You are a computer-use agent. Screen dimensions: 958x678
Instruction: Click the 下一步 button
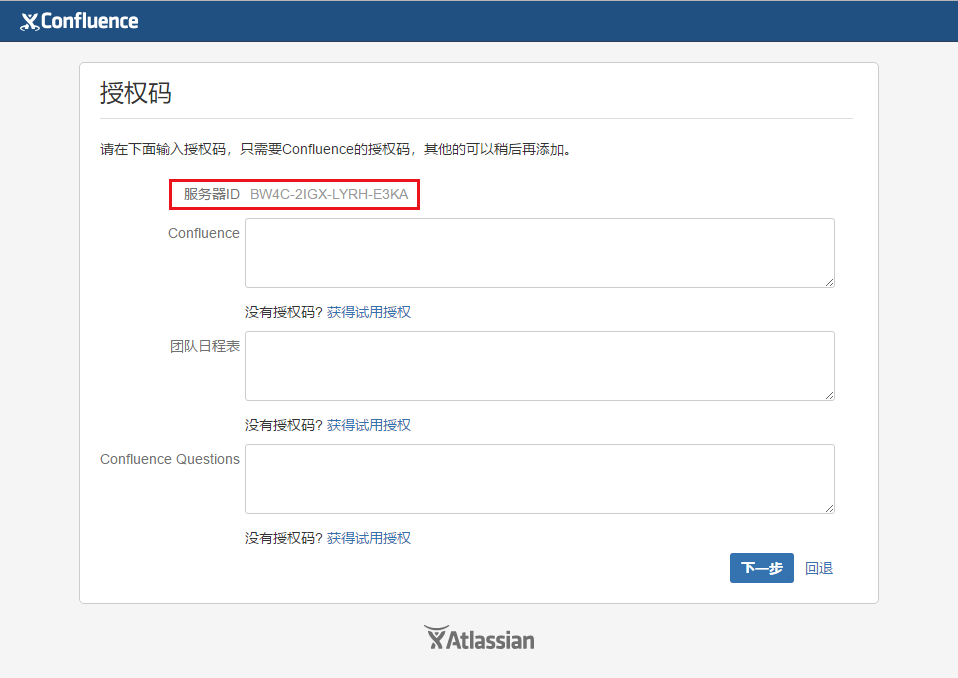coord(761,568)
